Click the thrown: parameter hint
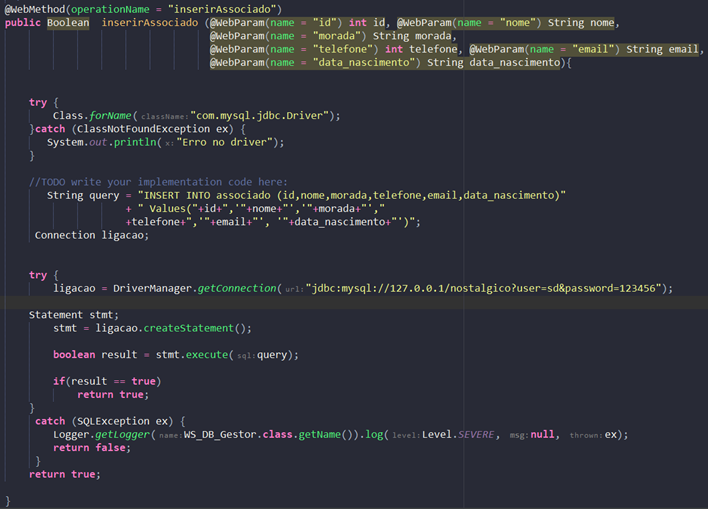This screenshot has width=708, height=509. click(x=586, y=435)
